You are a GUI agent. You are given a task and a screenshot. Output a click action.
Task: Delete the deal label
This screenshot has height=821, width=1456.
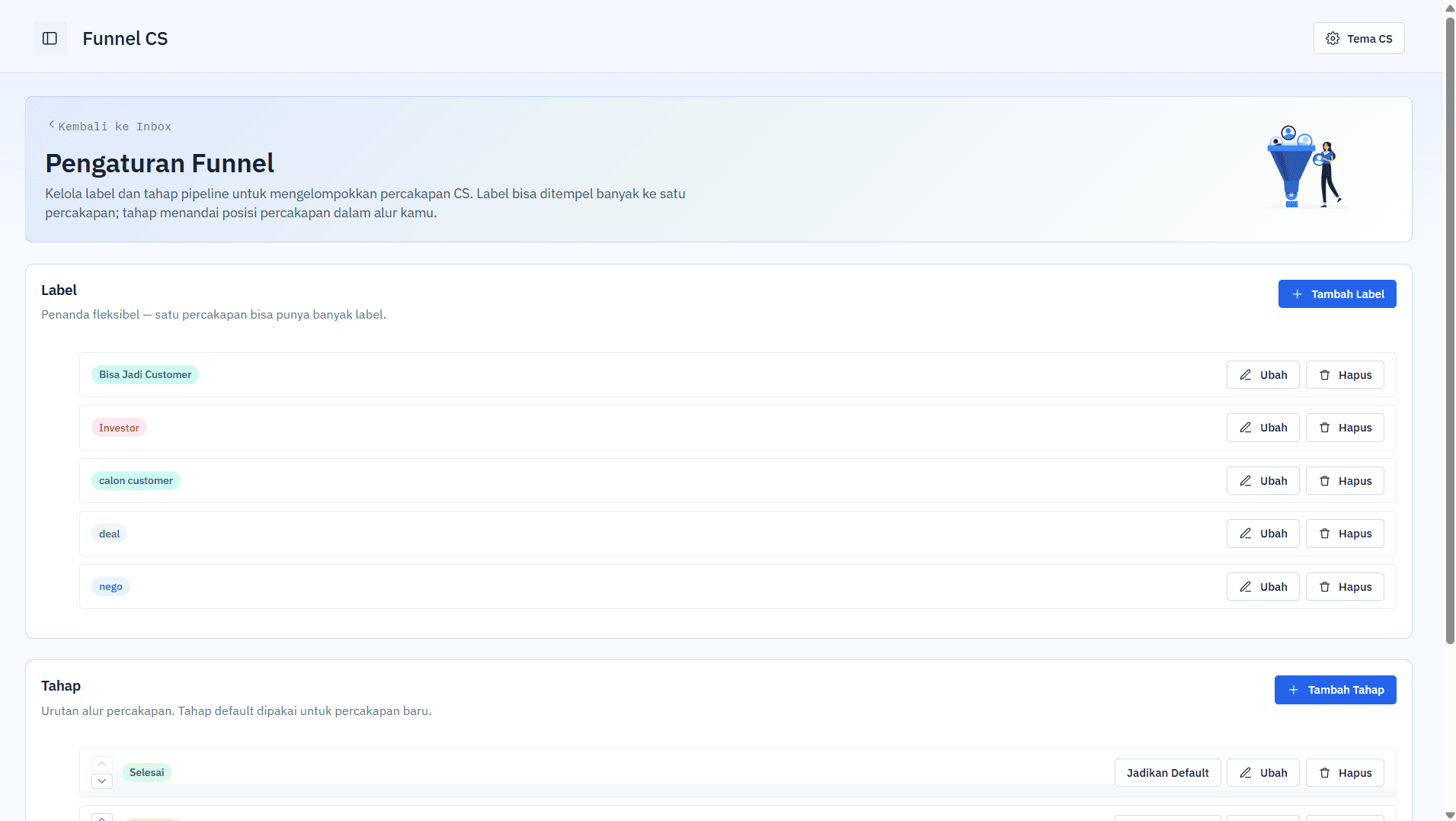pos(1344,534)
